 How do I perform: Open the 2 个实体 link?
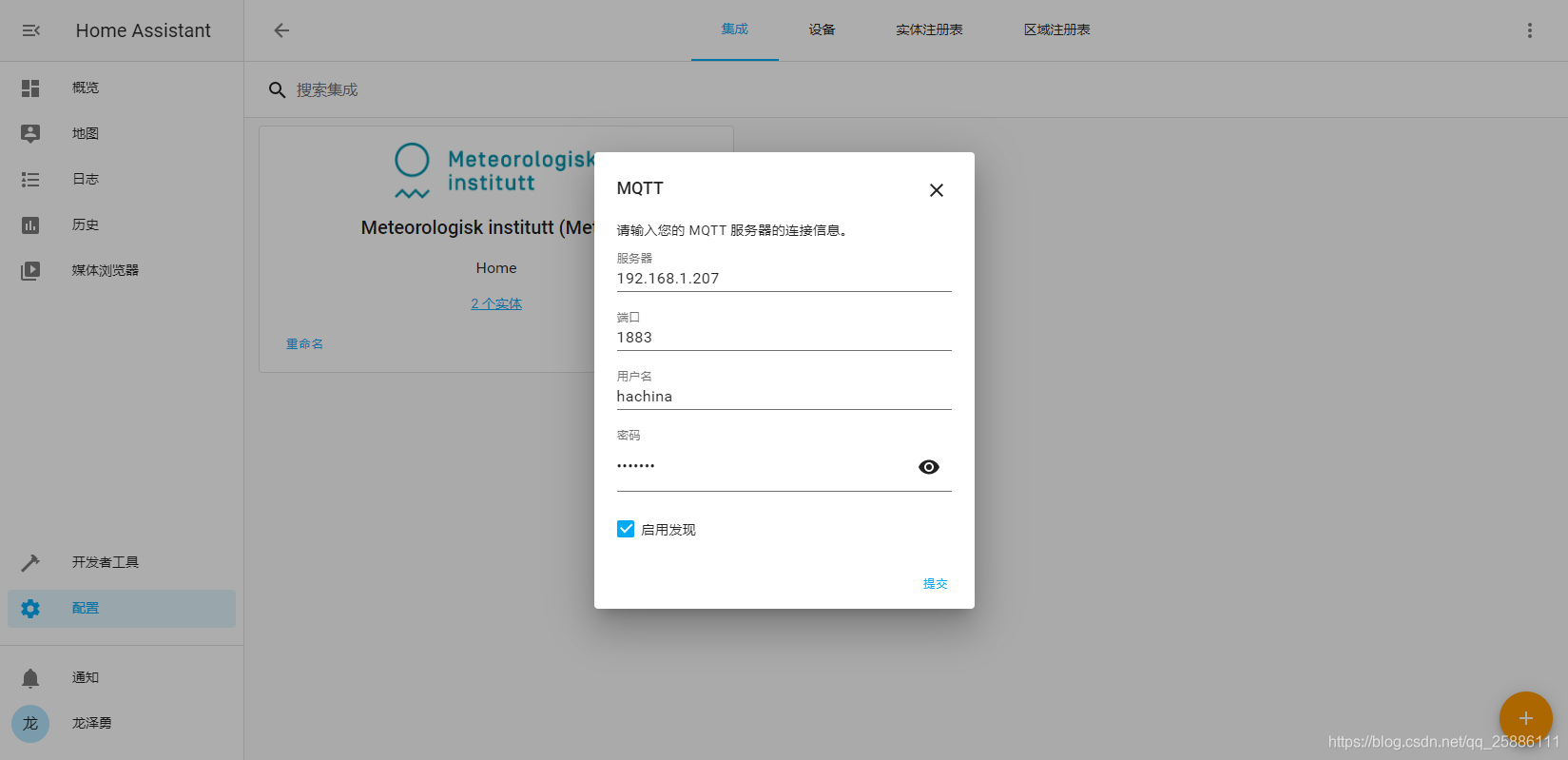496,303
